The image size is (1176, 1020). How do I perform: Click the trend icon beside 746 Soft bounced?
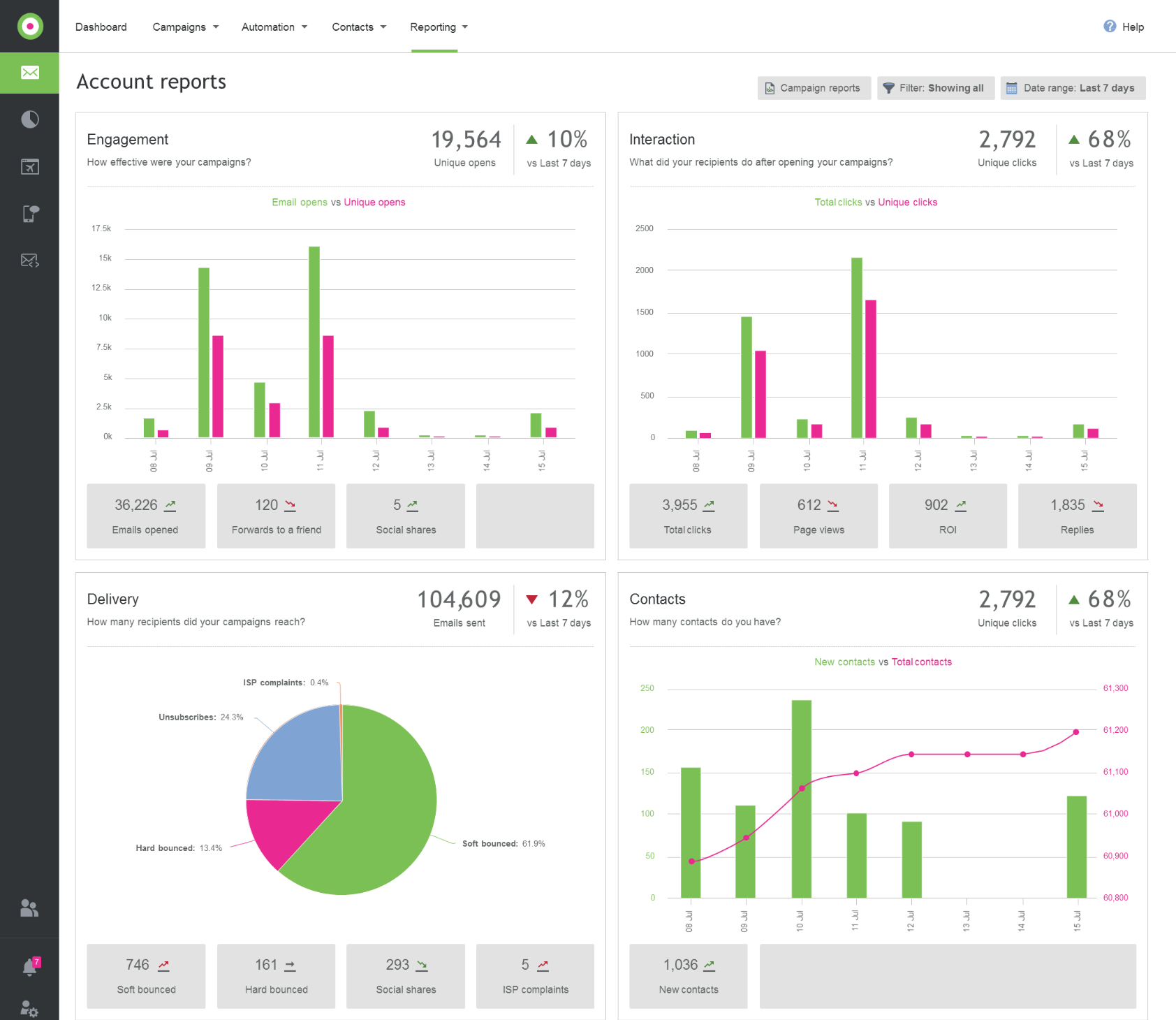point(163,966)
